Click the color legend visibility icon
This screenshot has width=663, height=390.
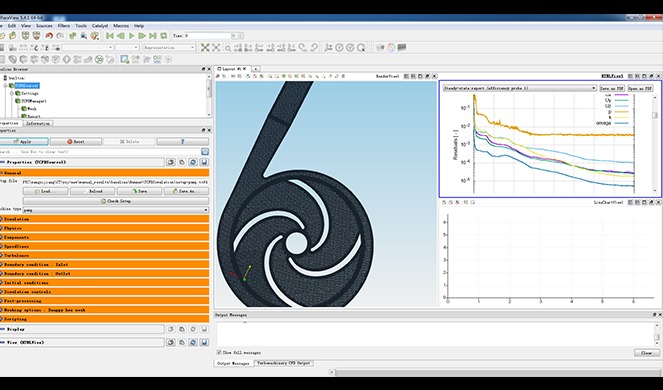(2, 48)
